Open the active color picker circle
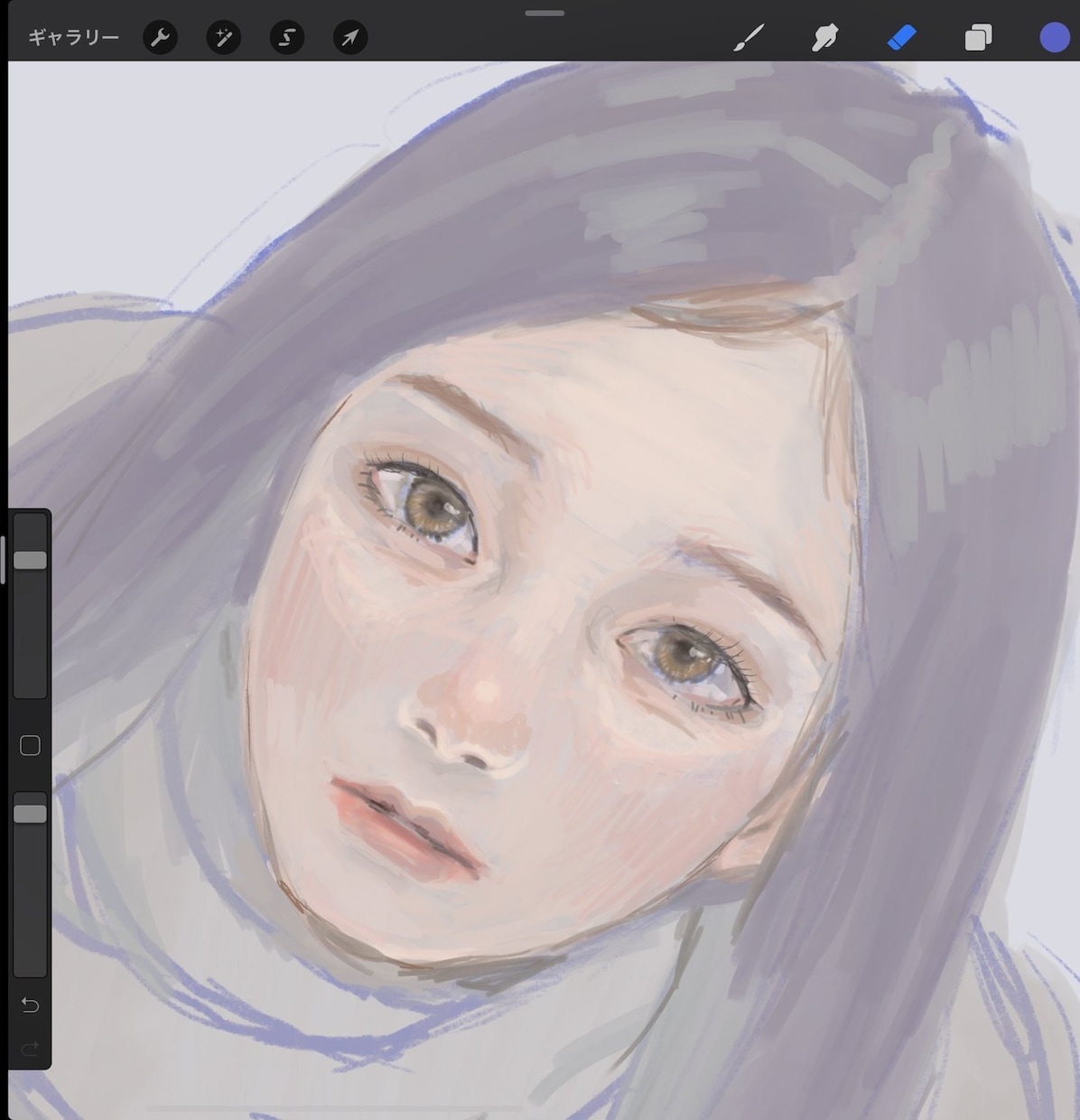 pyautogui.click(x=1055, y=38)
